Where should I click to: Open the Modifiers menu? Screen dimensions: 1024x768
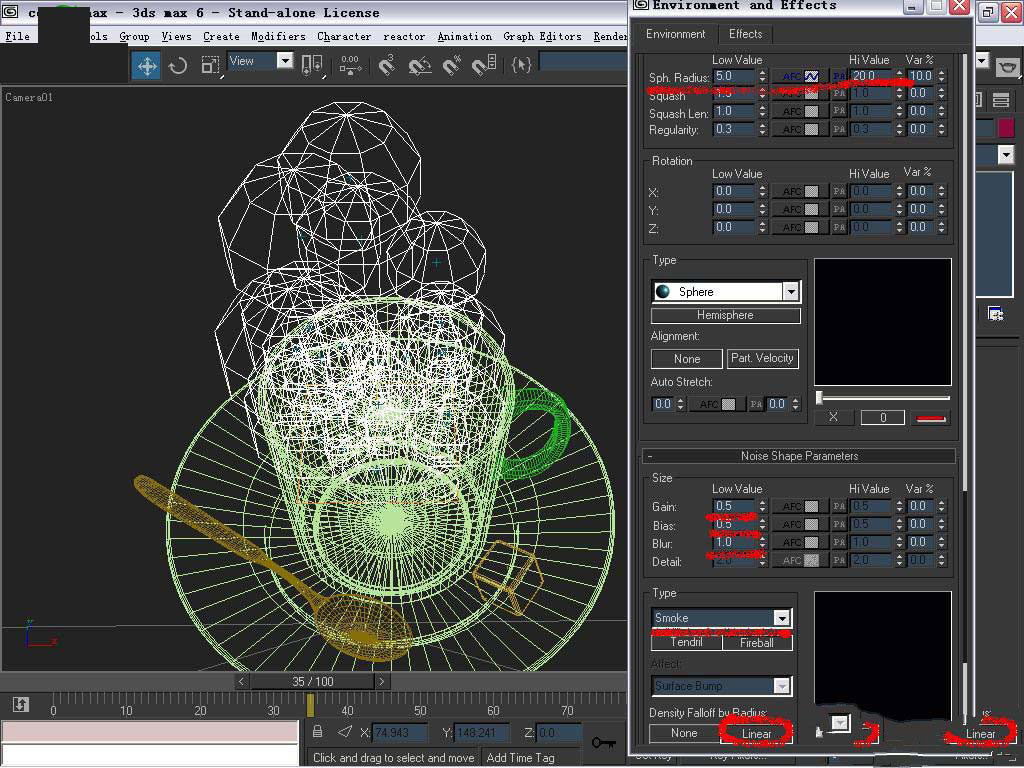point(278,36)
